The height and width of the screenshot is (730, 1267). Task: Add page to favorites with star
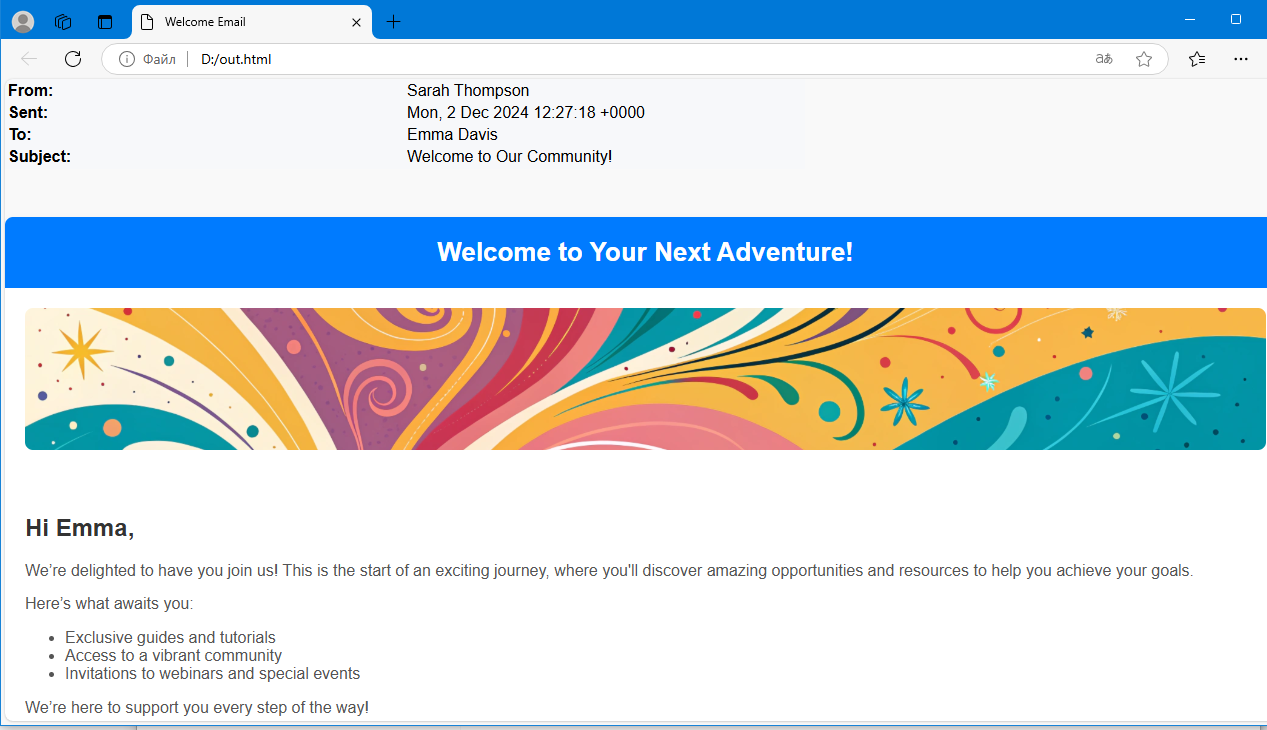point(1144,59)
